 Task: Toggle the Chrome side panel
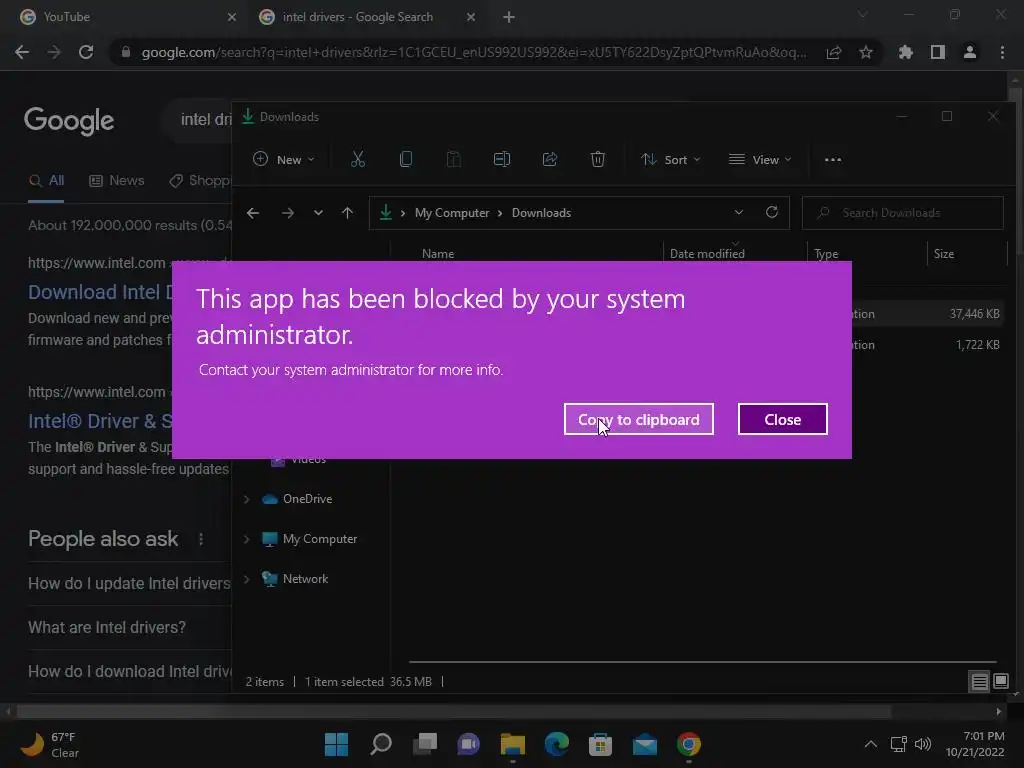point(938,52)
